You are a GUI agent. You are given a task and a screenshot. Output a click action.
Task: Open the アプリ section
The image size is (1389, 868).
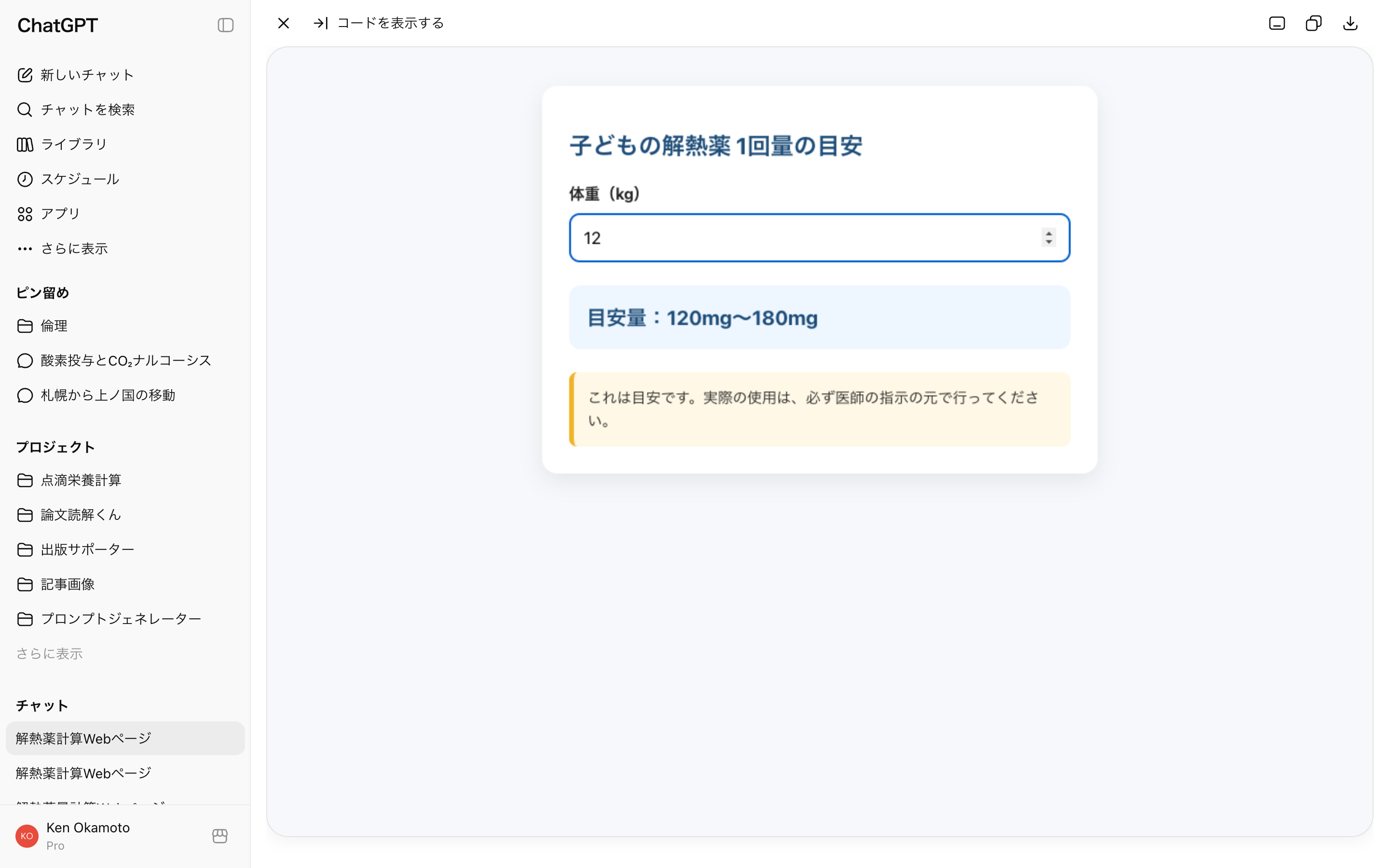125,214
